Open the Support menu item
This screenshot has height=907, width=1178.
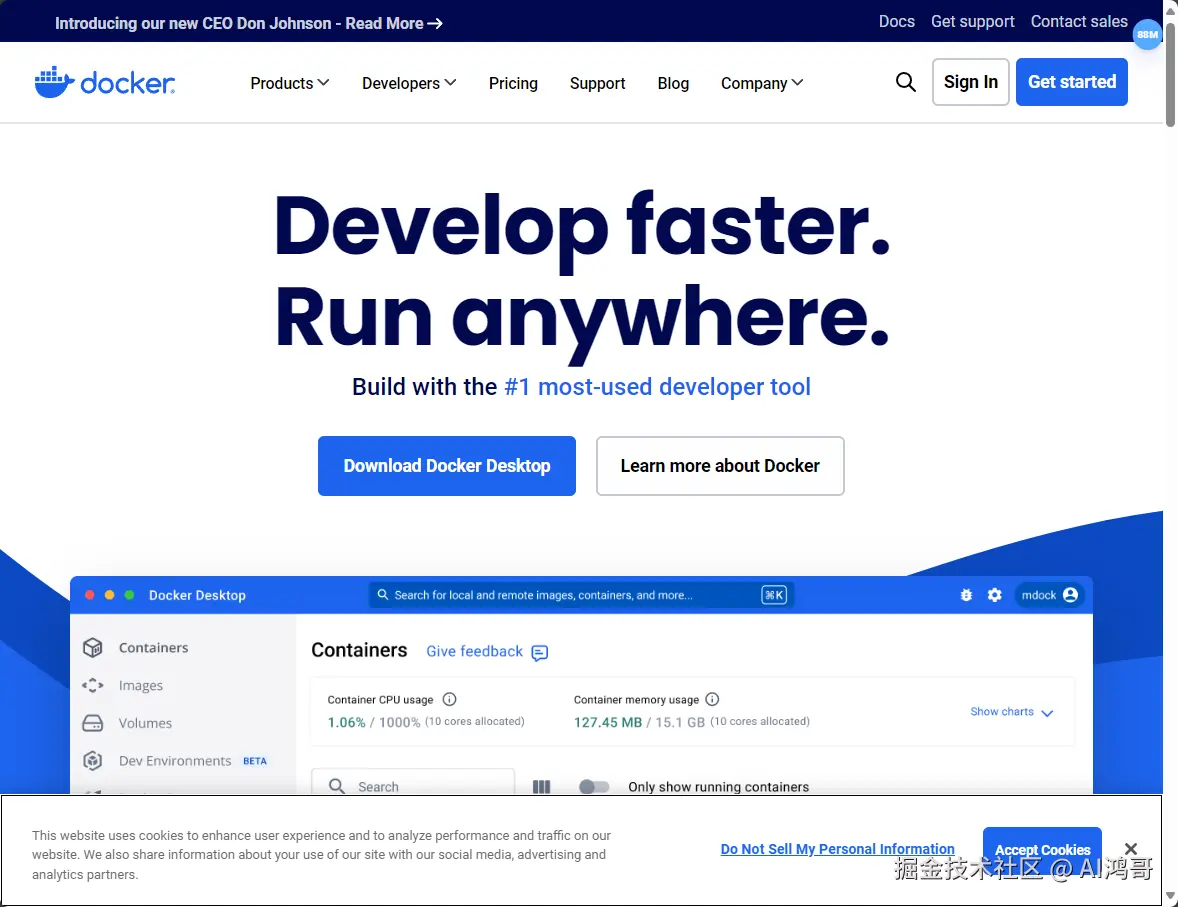pyautogui.click(x=597, y=83)
